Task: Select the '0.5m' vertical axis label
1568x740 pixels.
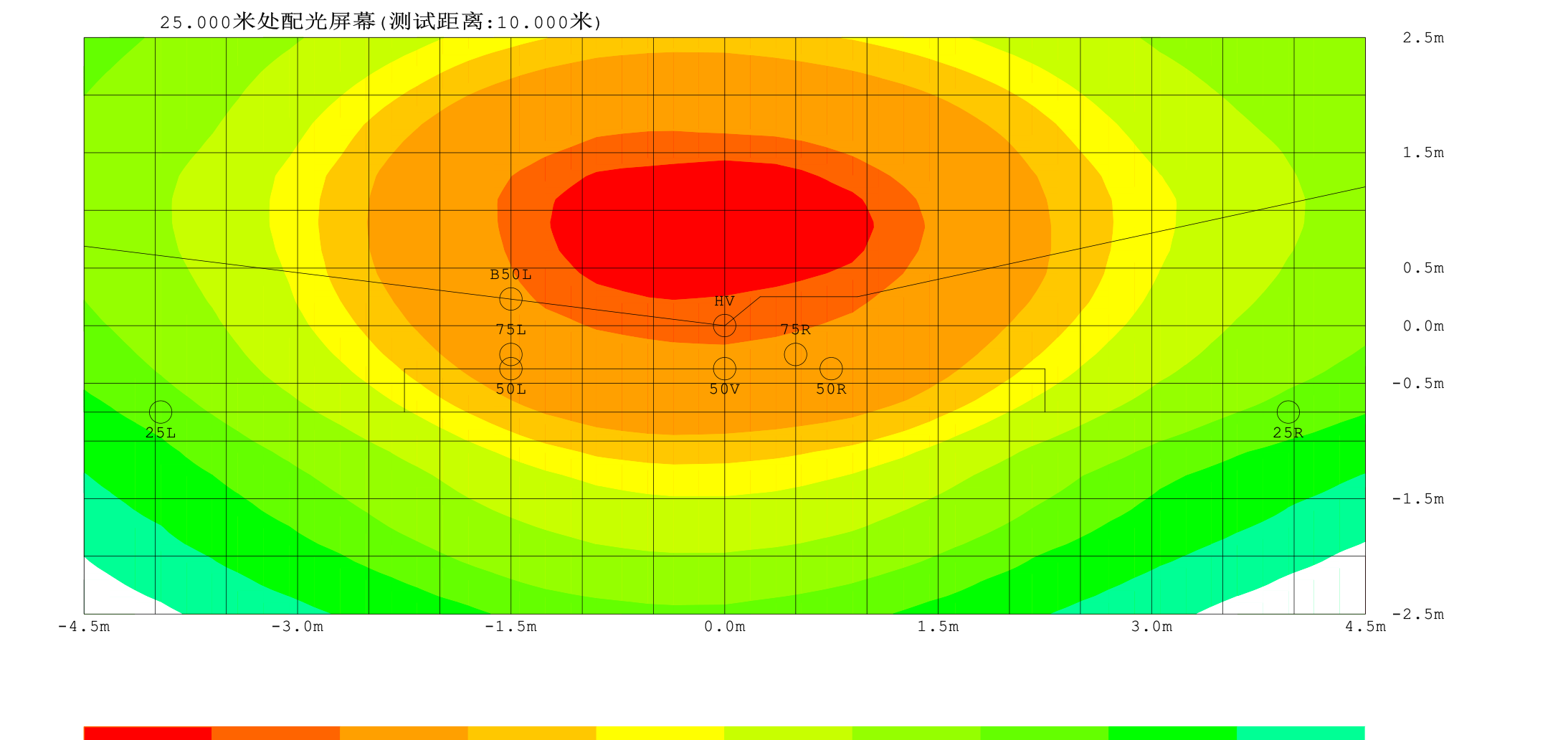Action: click(1423, 268)
